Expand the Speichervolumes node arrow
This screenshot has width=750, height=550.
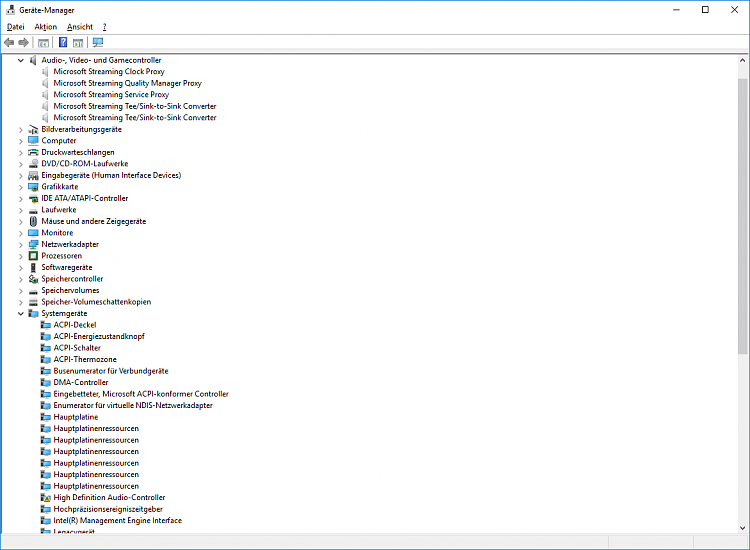tap(21, 291)
